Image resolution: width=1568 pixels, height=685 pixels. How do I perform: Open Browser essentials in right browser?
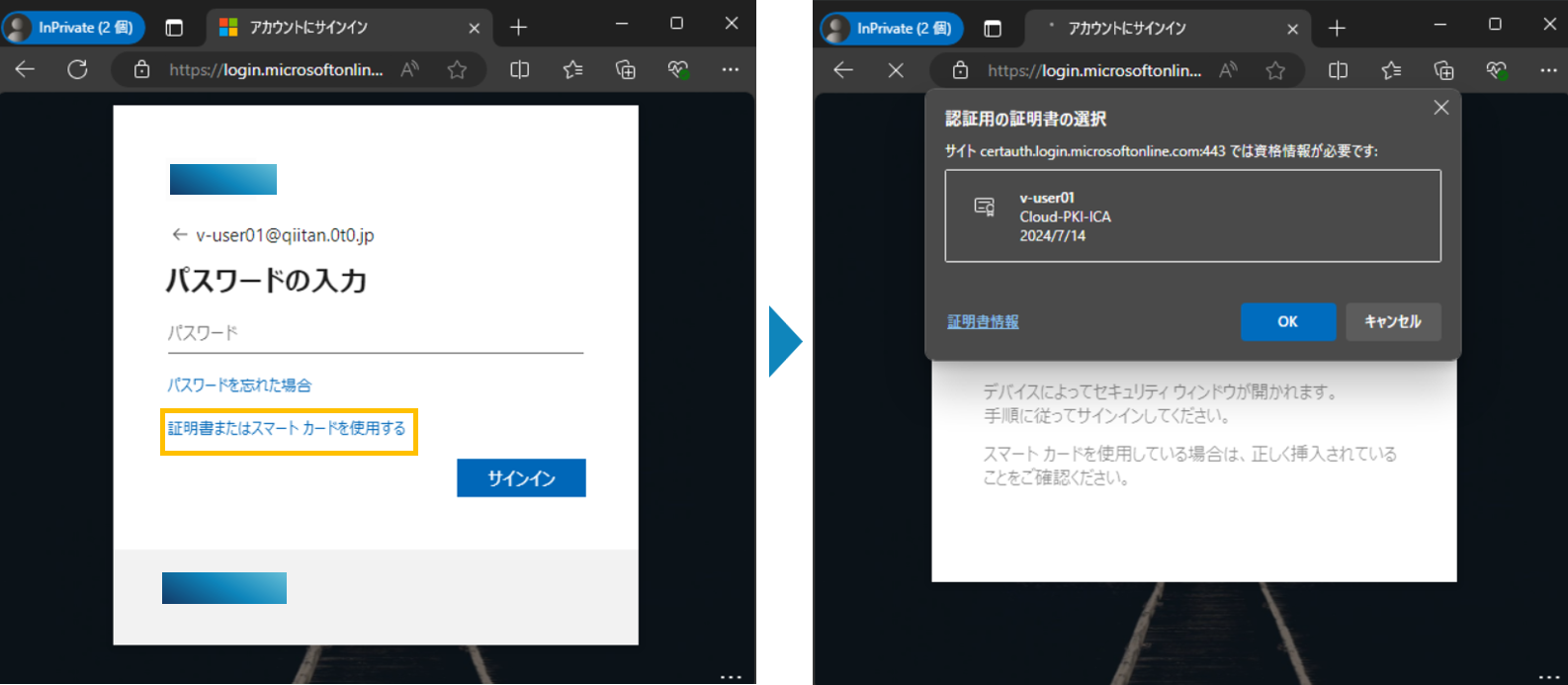tap(1497, 70)
